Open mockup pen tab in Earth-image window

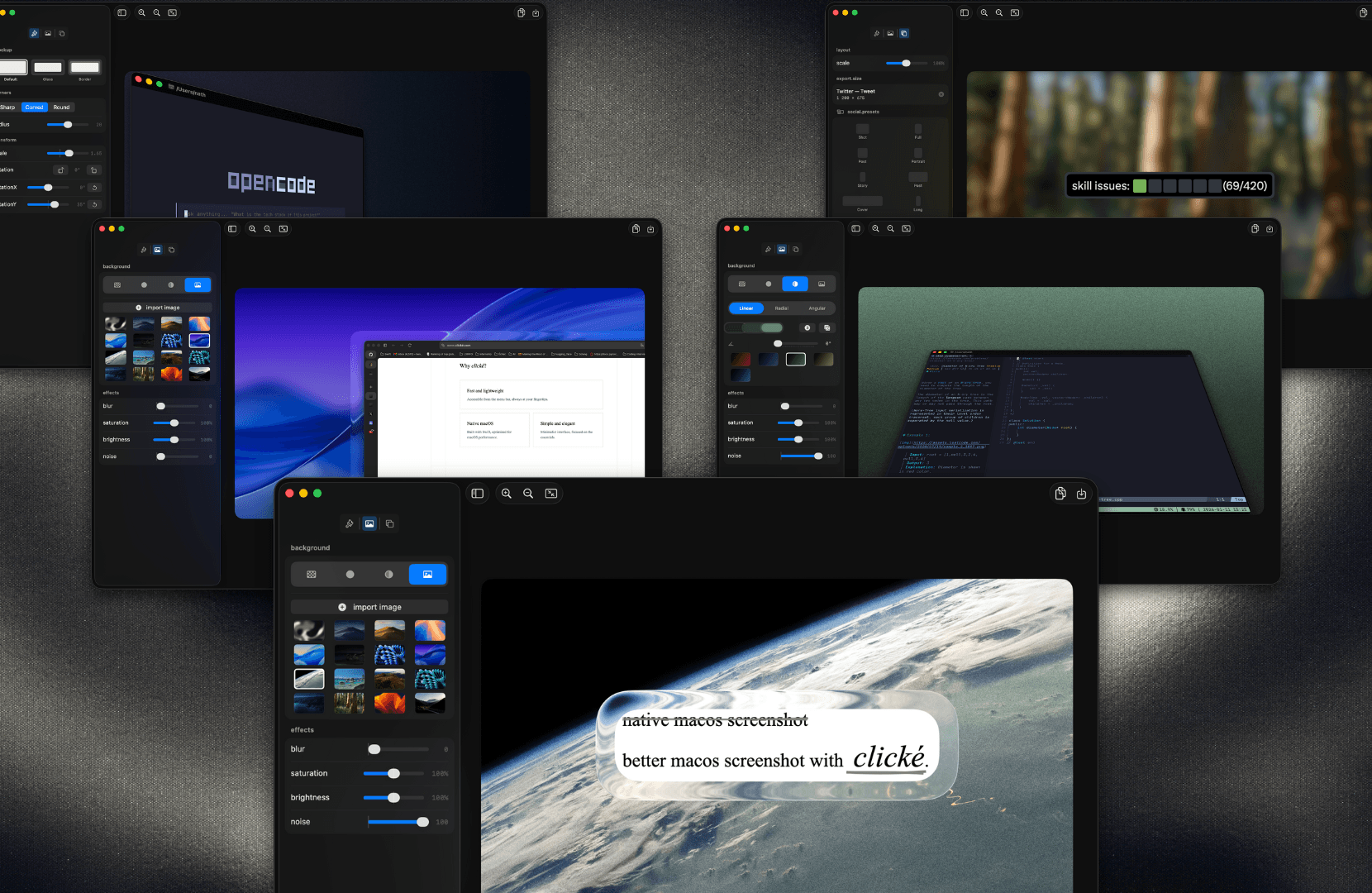point(350,523)
